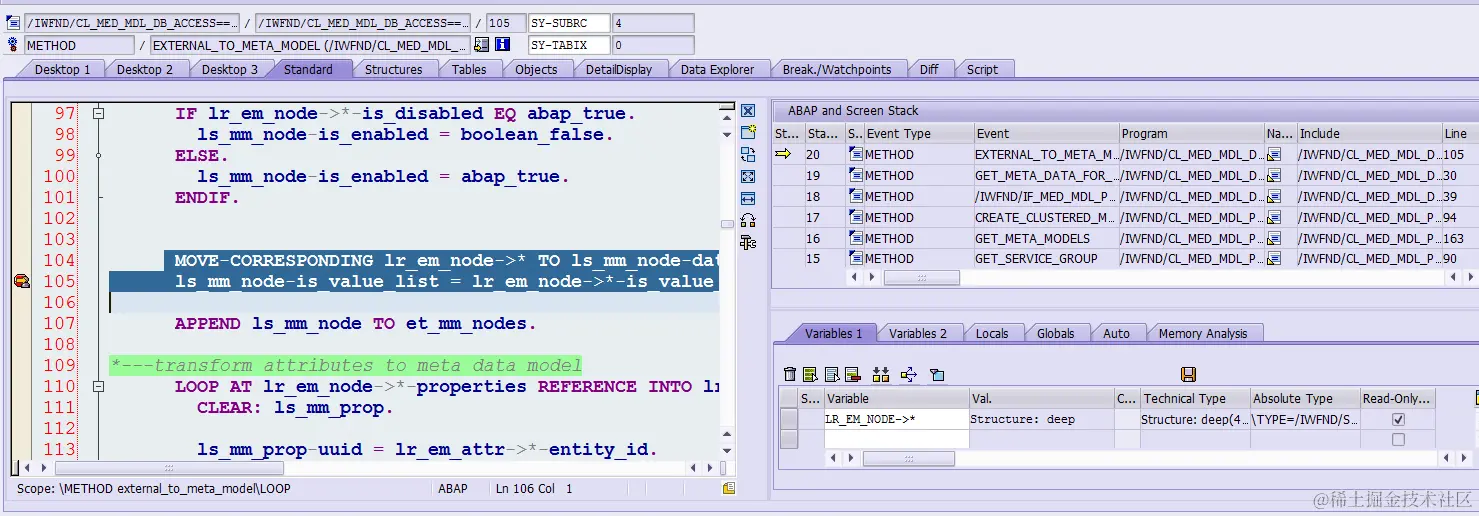1479x516 pixels.
Task: Click the horizontal maximize icon beside editor
Action: tap(747, 198)
